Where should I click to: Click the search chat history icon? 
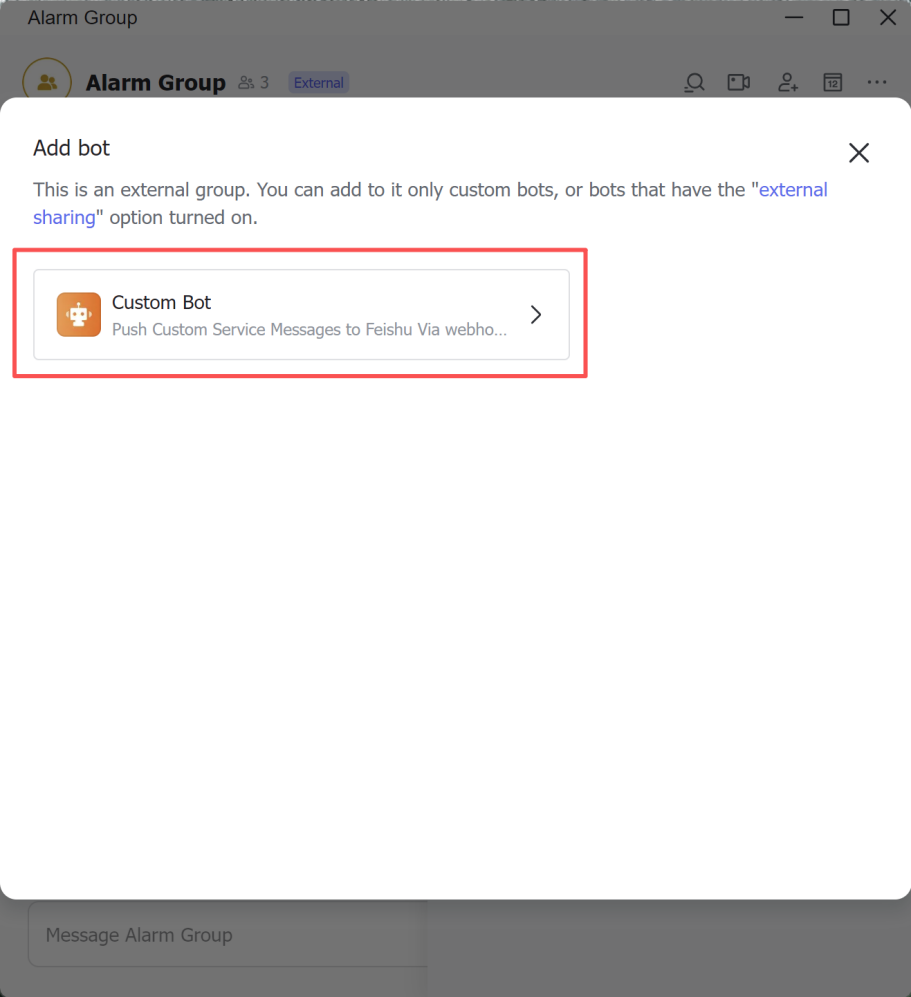click(x=694, y=83)
